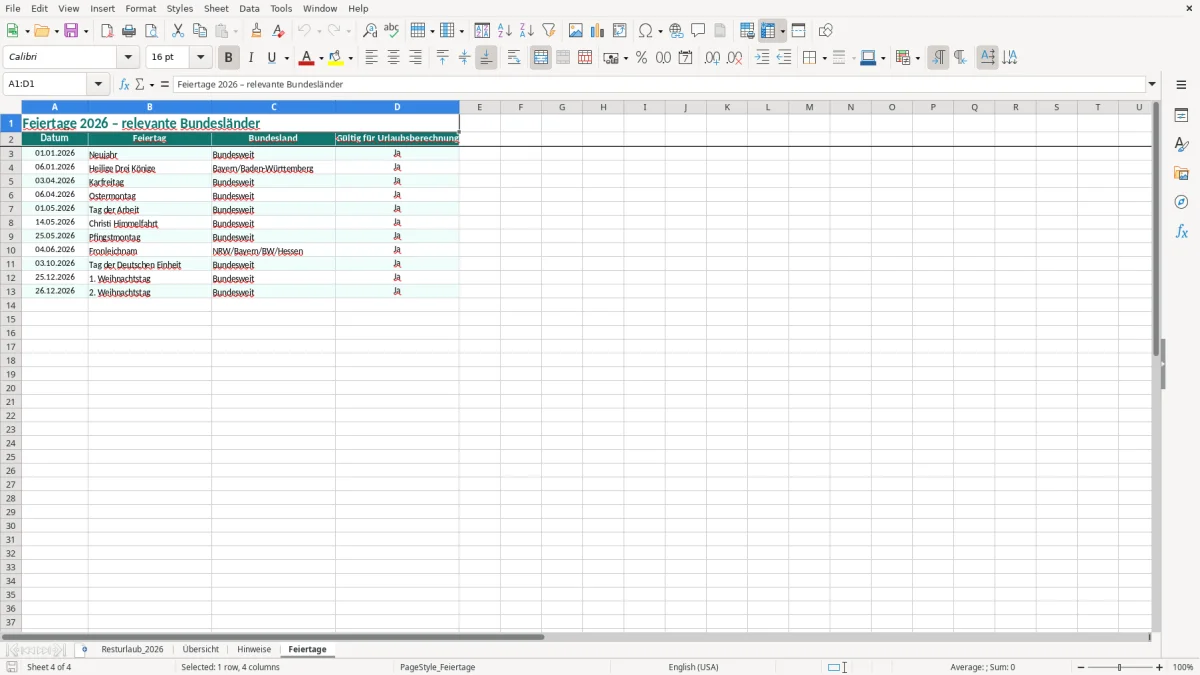Toggle Bold formatting
This screenshot has width=1200, height=675.
pyautogui.click(x=229, y=58)
